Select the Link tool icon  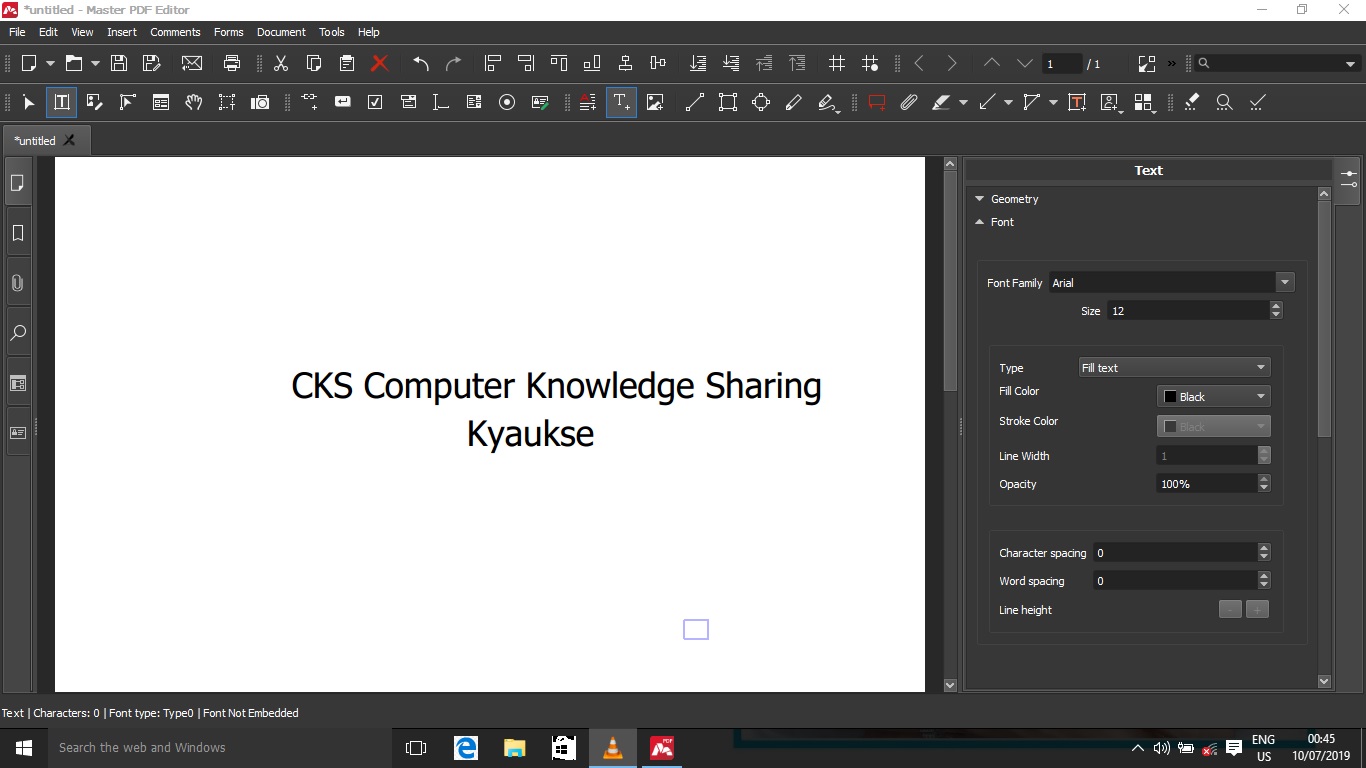310,102
